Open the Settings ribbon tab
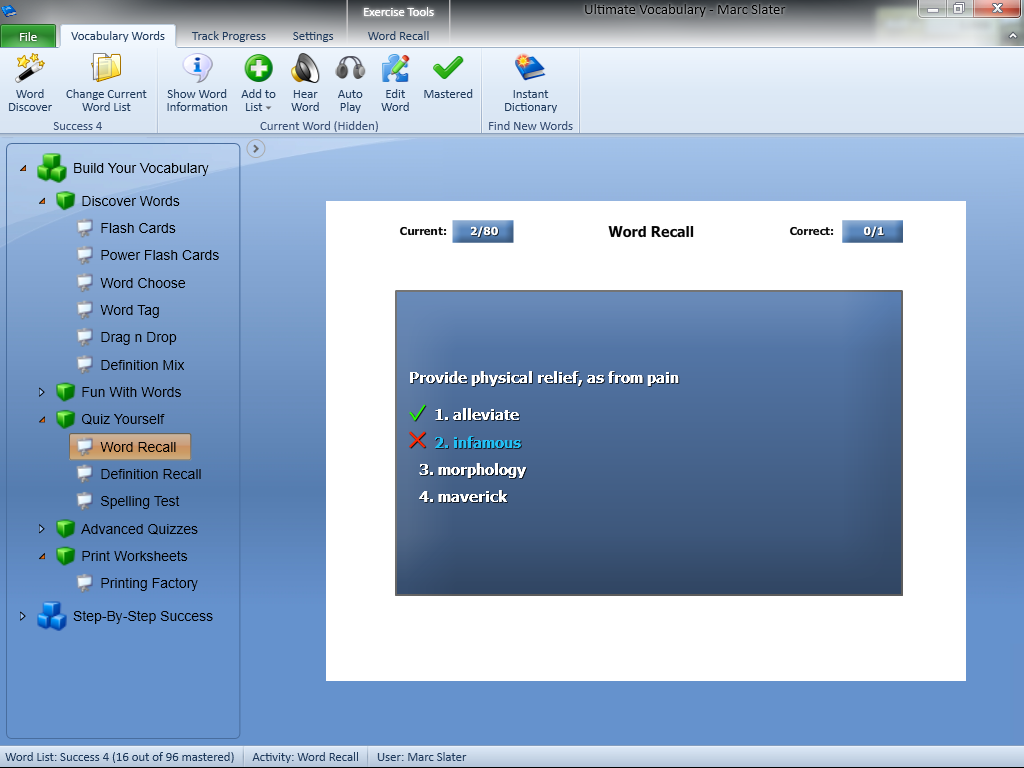1024x768 pixels. tap(313, 36)
